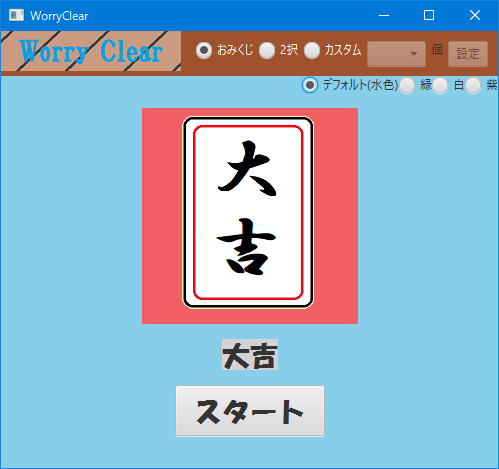Image resolution: width=499 pixels, height=469 pixels.
Task: Close the WorryClear window
Action: (475, 15)
